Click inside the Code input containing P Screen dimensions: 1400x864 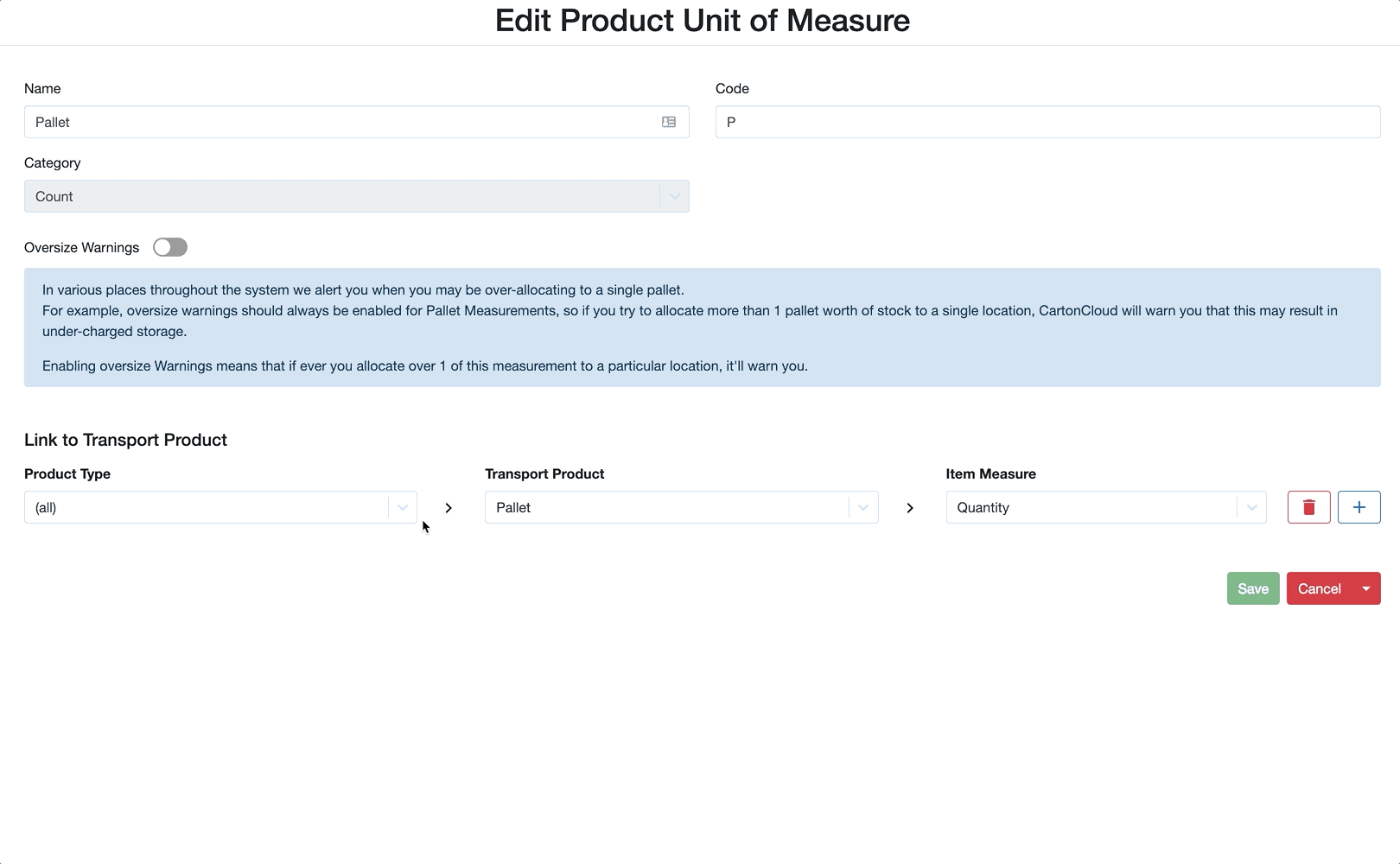(1046, 122)
